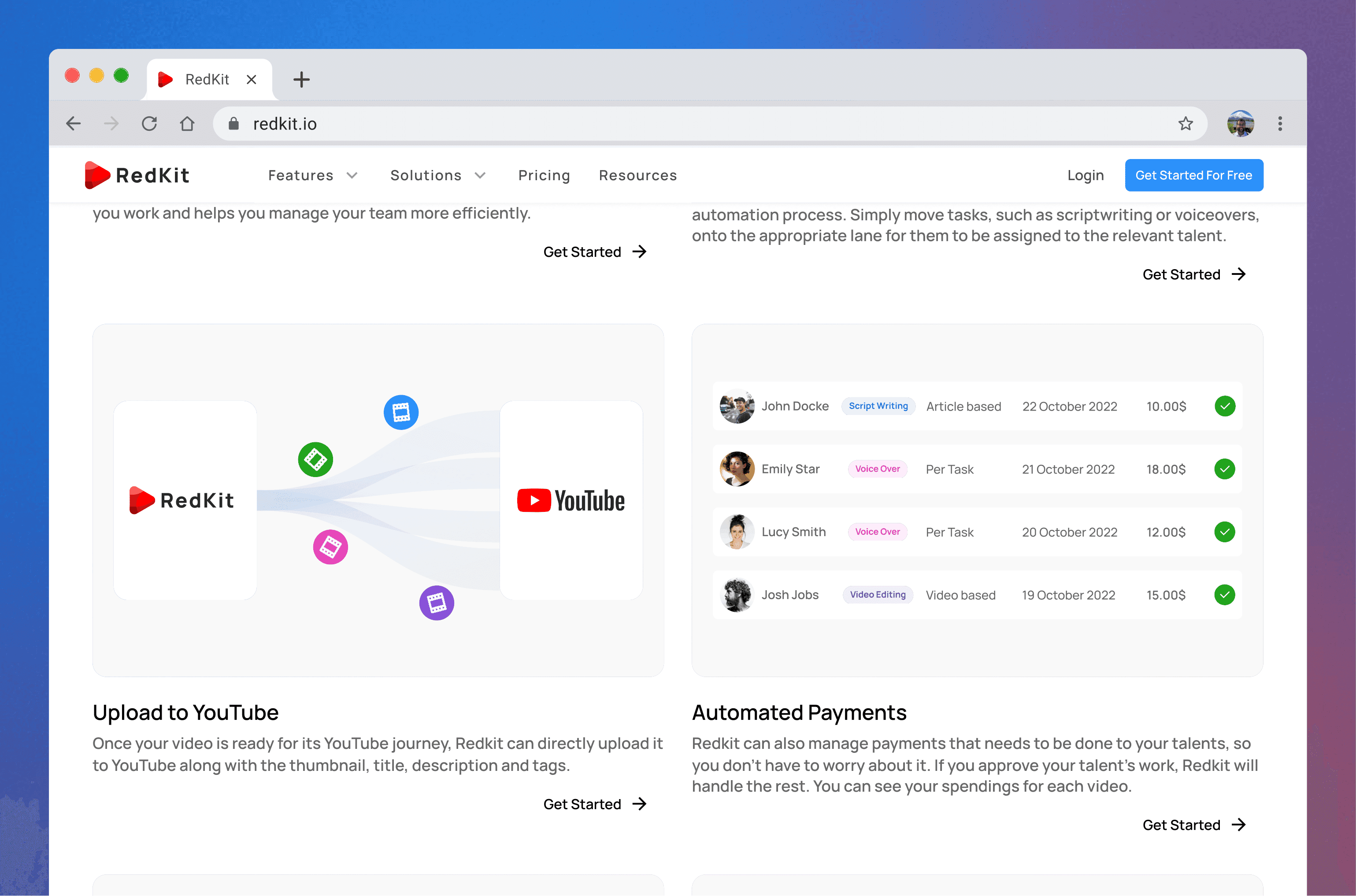Expand the Solutions dropdown chevron

pyautogui.click(x=480, y=175)
